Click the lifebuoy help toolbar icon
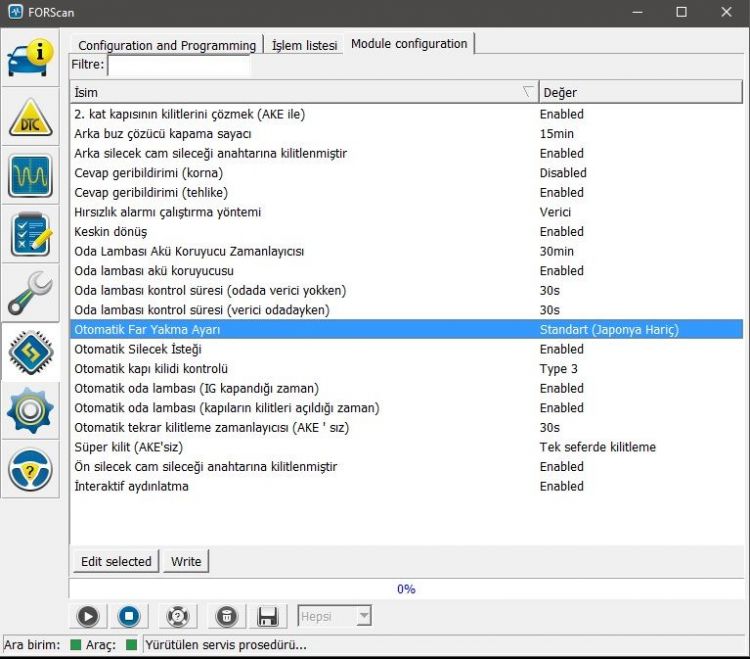The width and height of the screenshot is (750, 659). 177,616
